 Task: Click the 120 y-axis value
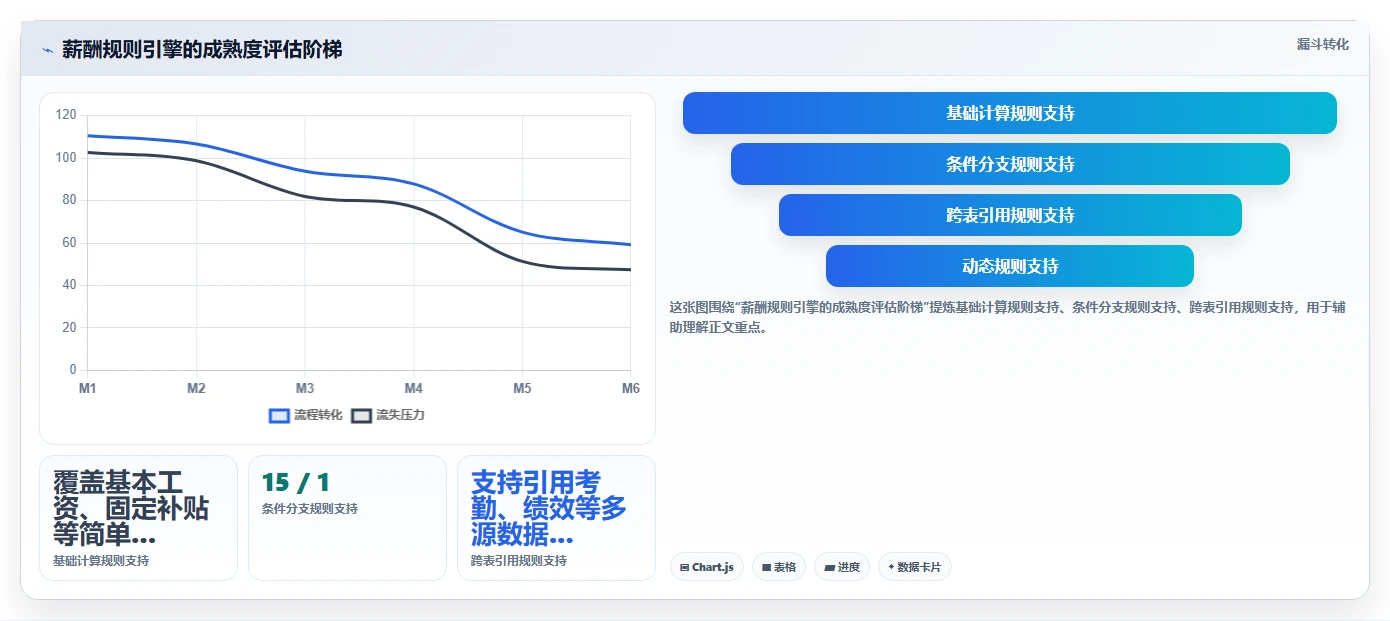(66, 115)
